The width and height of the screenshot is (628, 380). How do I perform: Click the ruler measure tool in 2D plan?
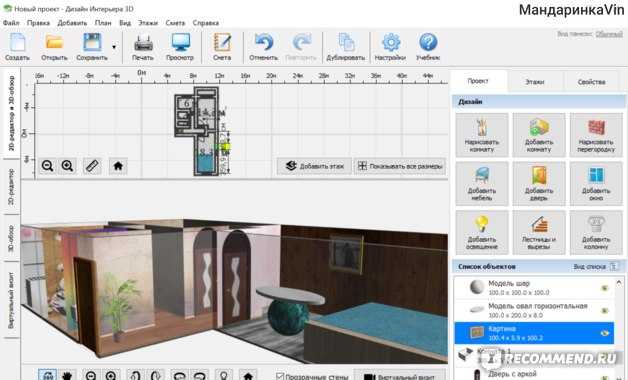tap(92, 165)
